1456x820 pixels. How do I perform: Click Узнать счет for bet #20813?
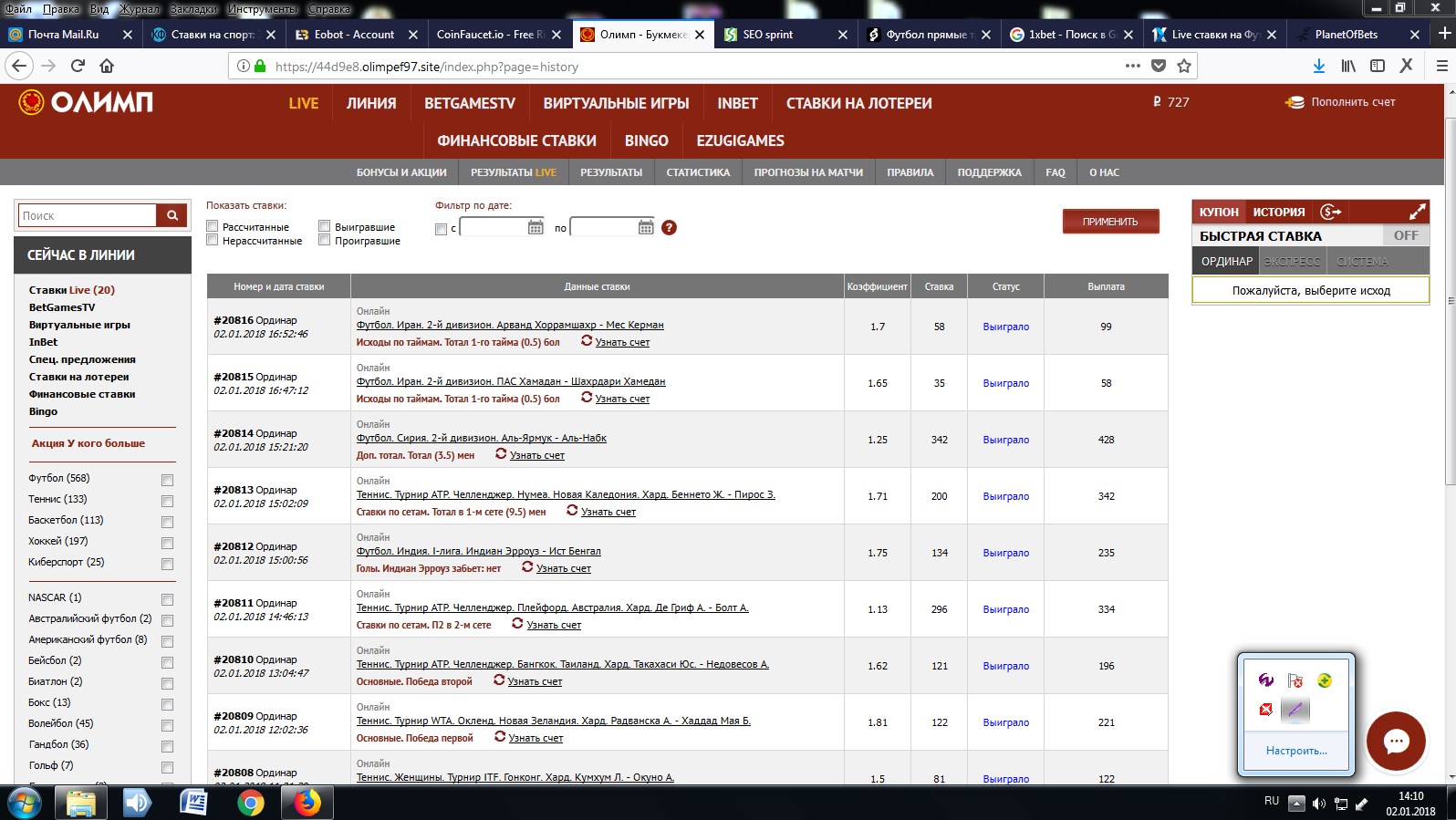click(x=608, y=512)
